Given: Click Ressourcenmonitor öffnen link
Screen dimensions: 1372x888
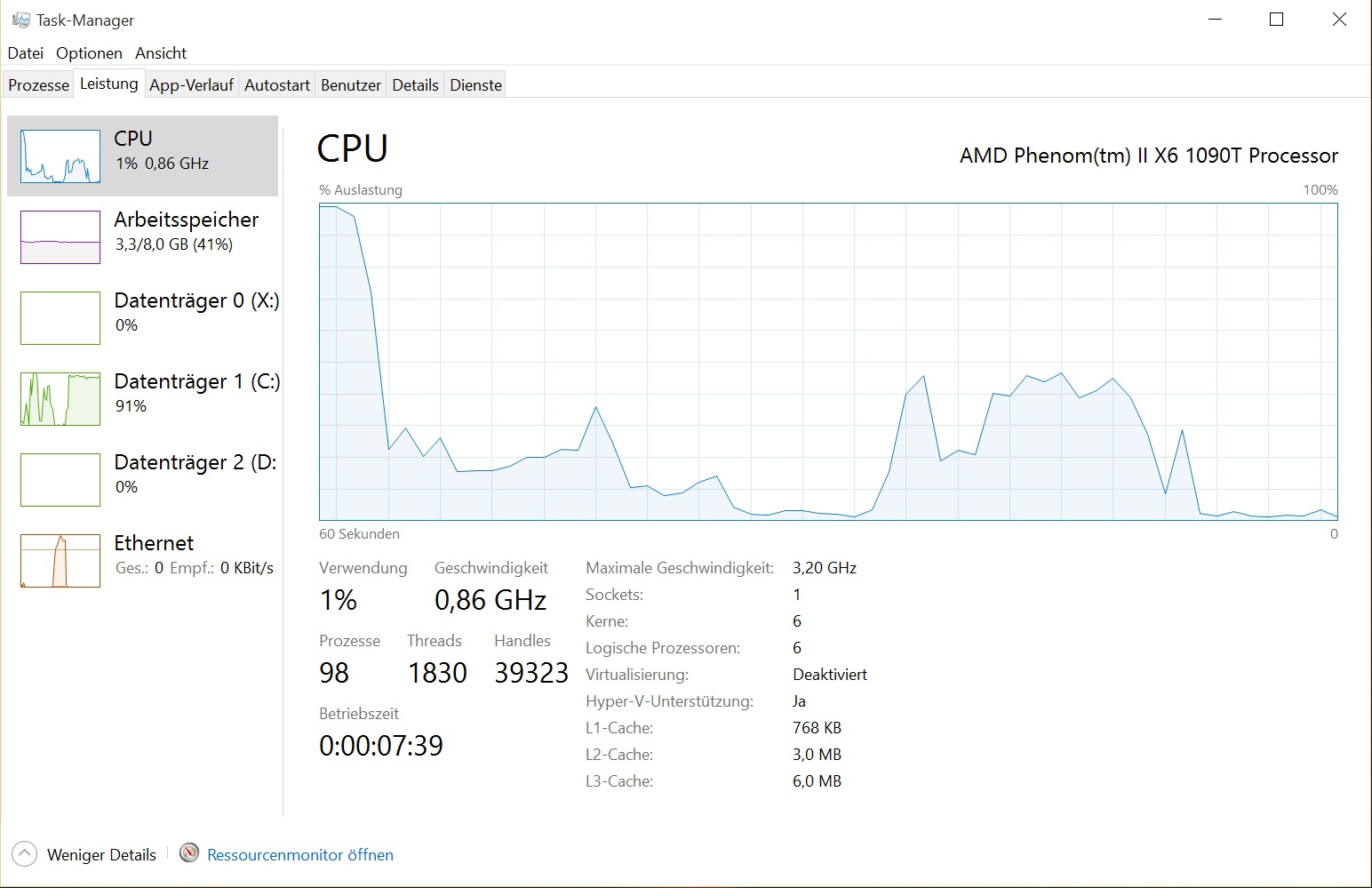Looking at the screenshot, I should click(x=300, y=855).
